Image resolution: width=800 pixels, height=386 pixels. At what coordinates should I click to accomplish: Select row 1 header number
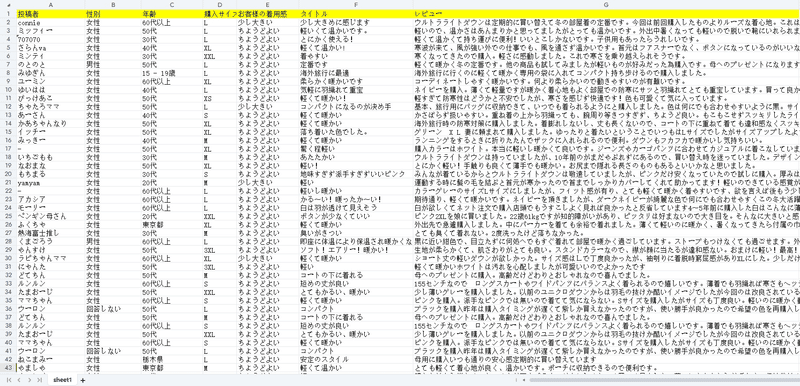[x=8, y=14]
